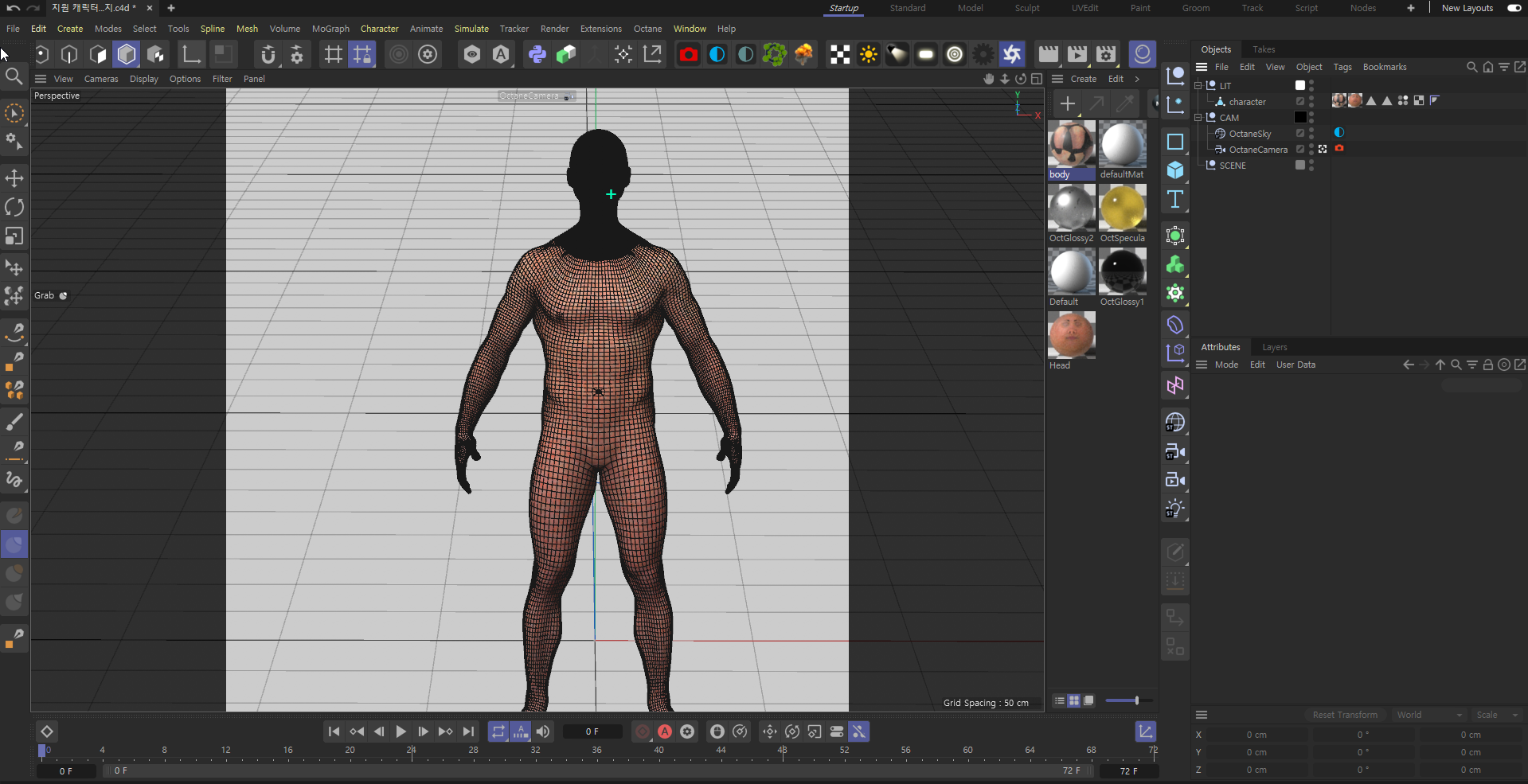Click the Mode button in Attributes

point(1226,365)
